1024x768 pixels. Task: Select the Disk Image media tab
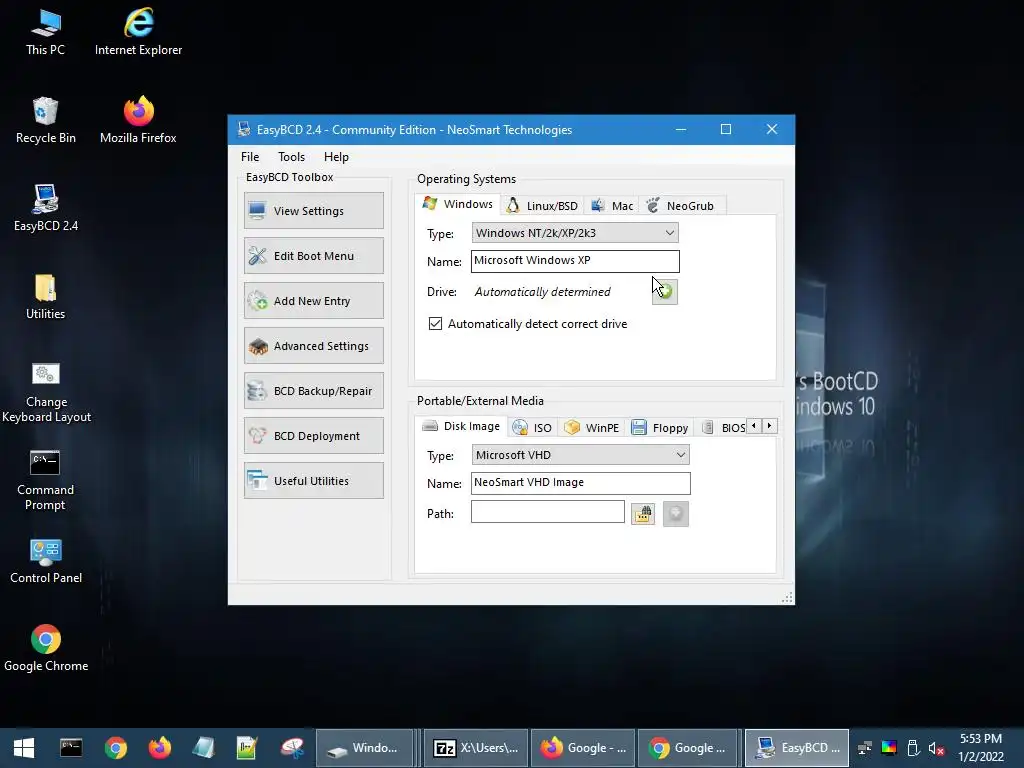pos(462,426)
